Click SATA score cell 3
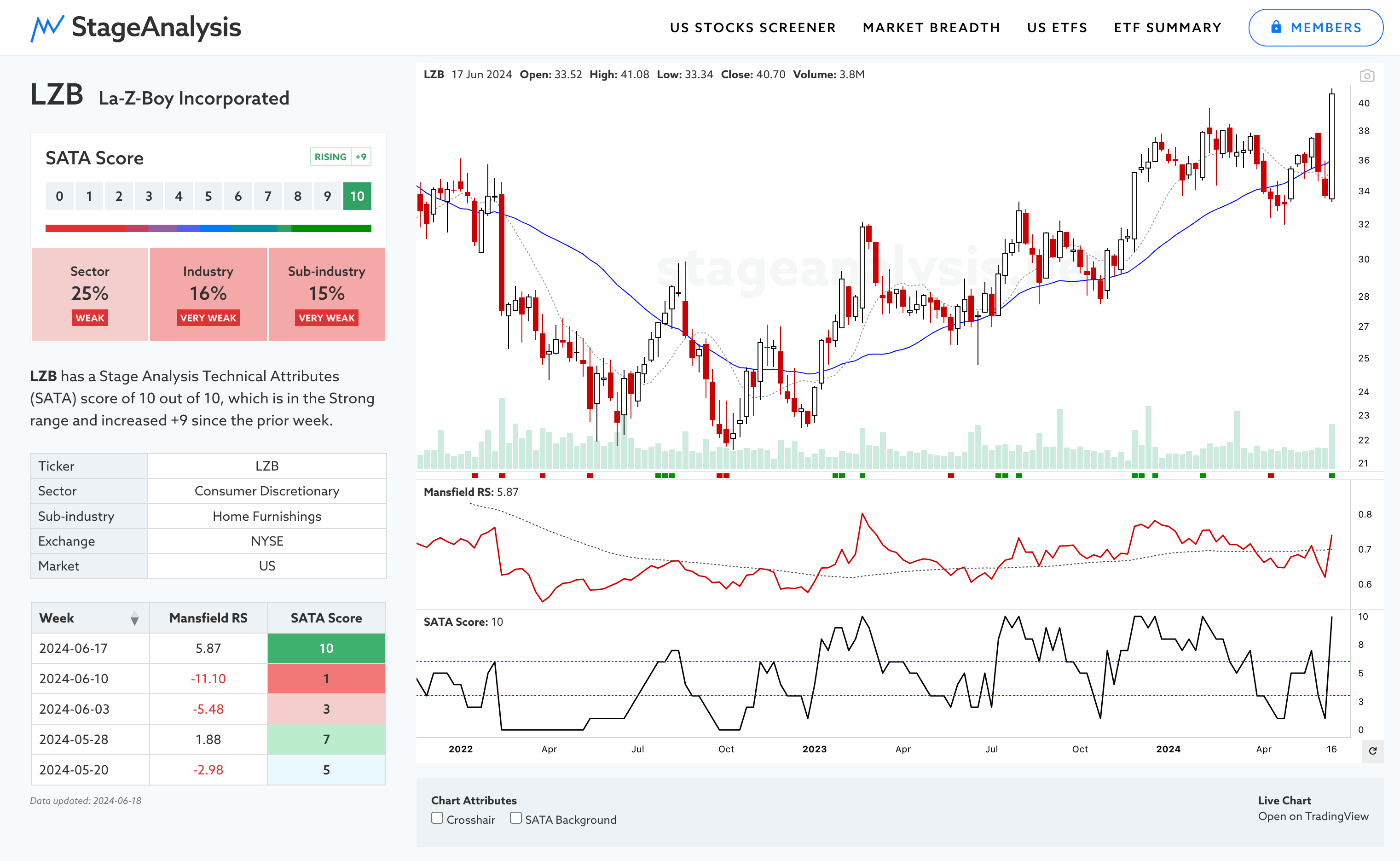Image resolution: width=1400 pixels, height=861 pixels. 326,709
